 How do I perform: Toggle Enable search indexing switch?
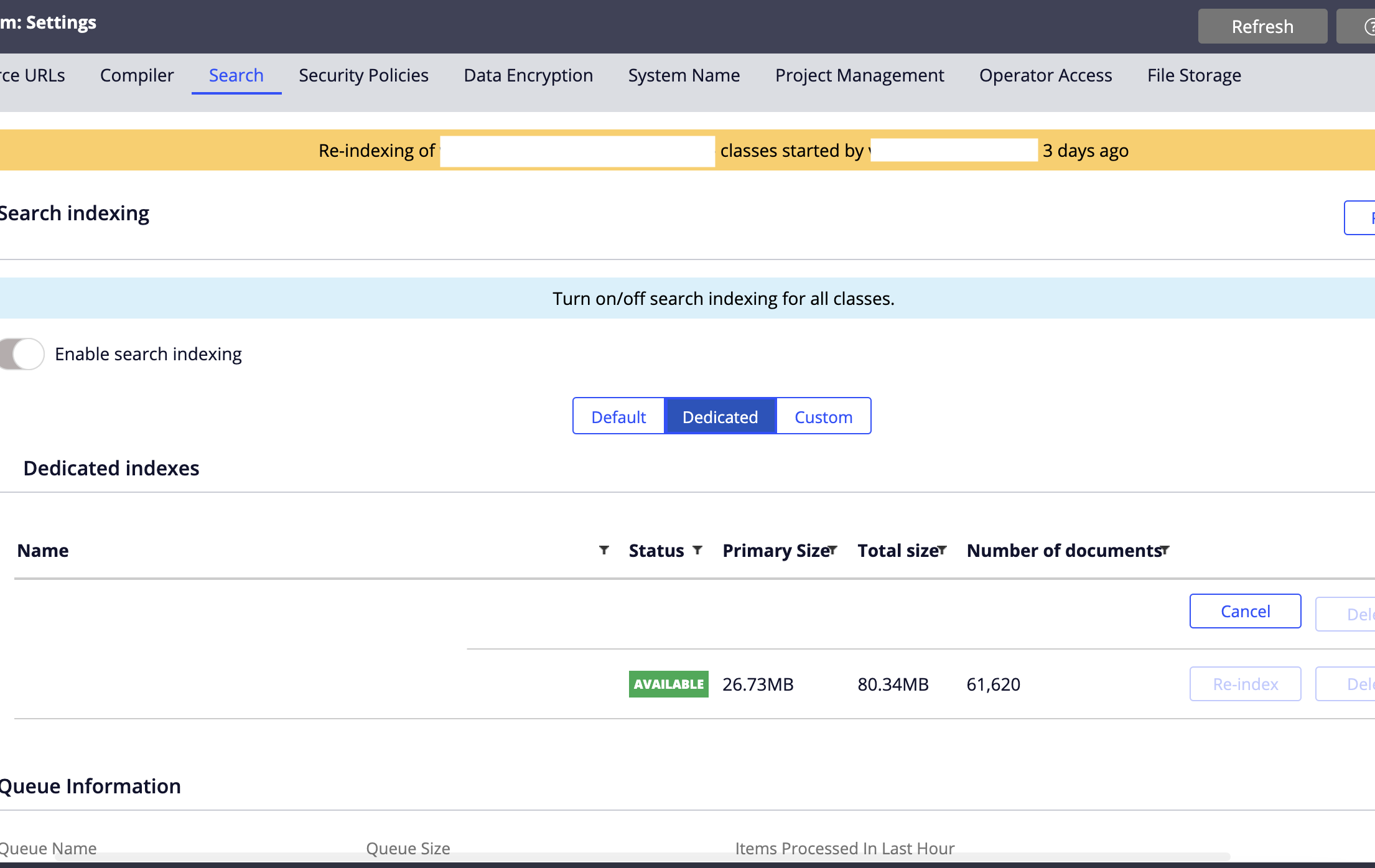[x=22, y=354]
